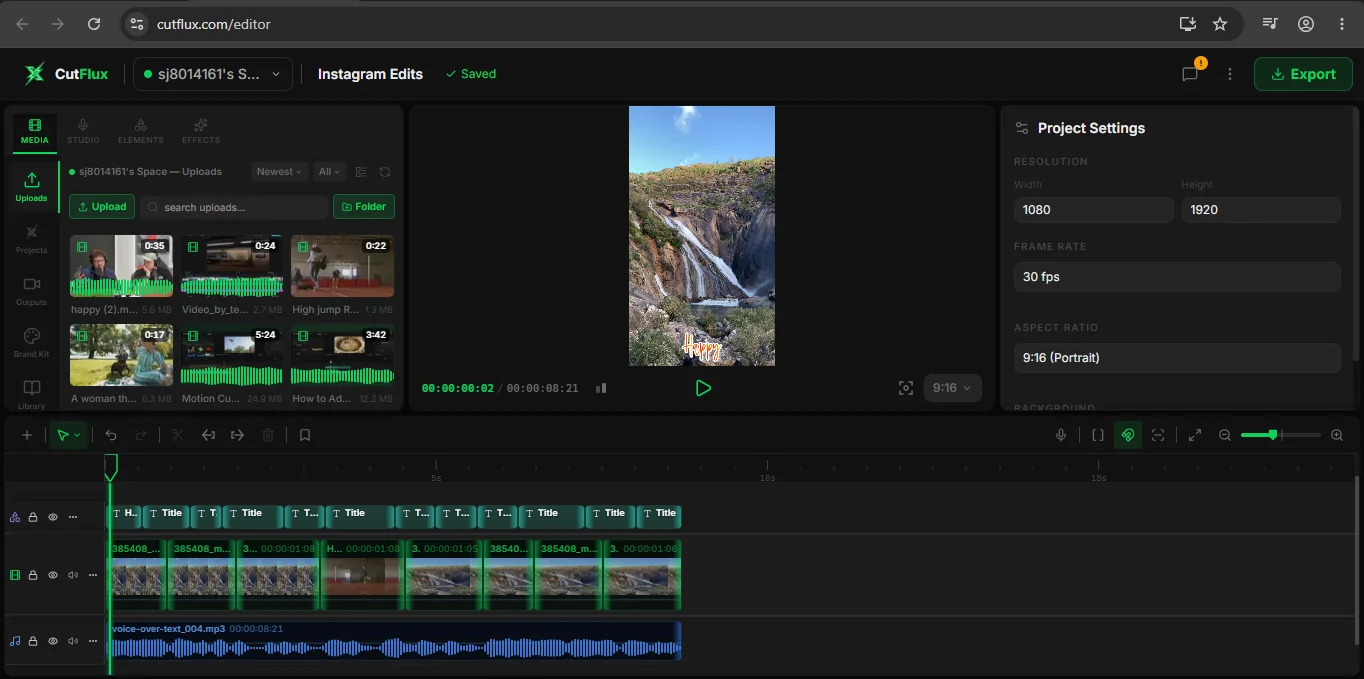The height and width of the screenshot is (679, 1364).
Task: Click the Height field showing 1920
Action: (x=1261, y=210)
